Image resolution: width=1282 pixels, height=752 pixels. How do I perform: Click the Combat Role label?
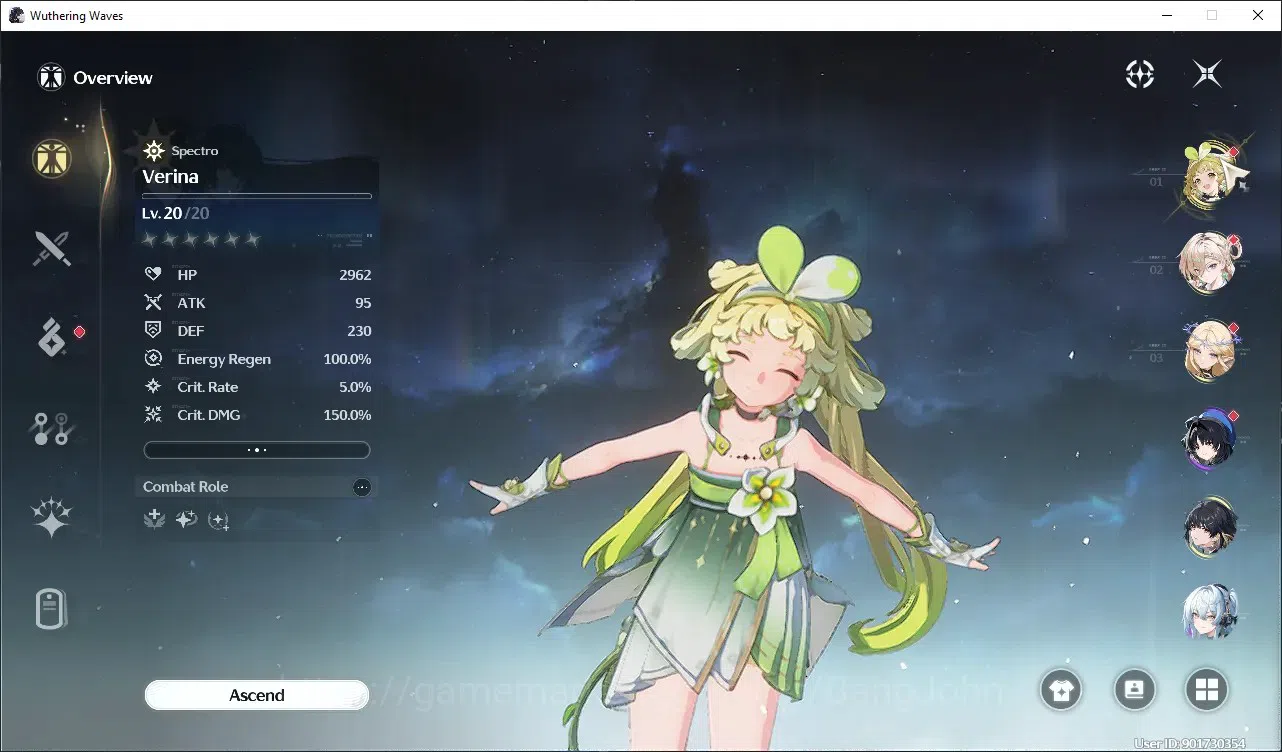point(185,487)
